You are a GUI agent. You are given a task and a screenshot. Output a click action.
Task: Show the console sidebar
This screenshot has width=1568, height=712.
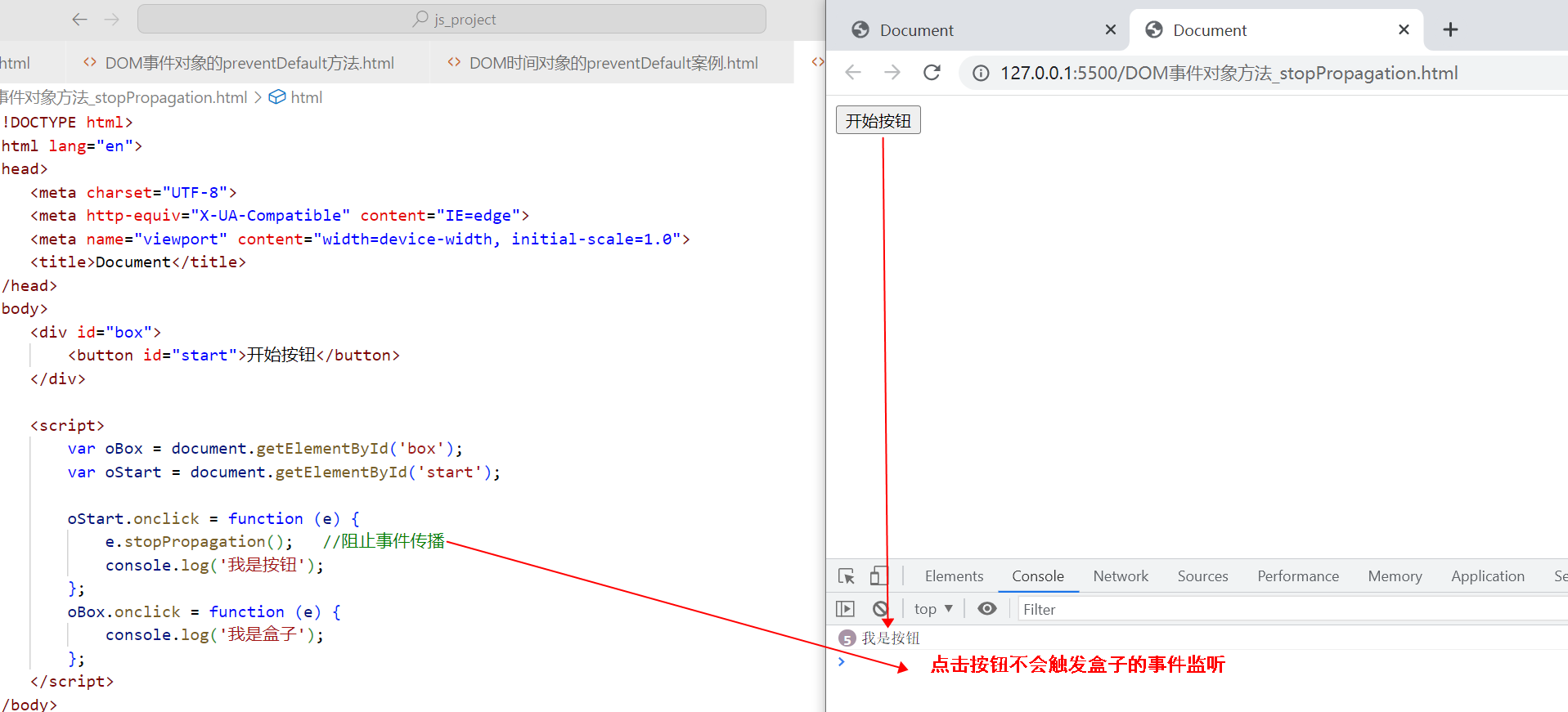(x=845, y=609)
